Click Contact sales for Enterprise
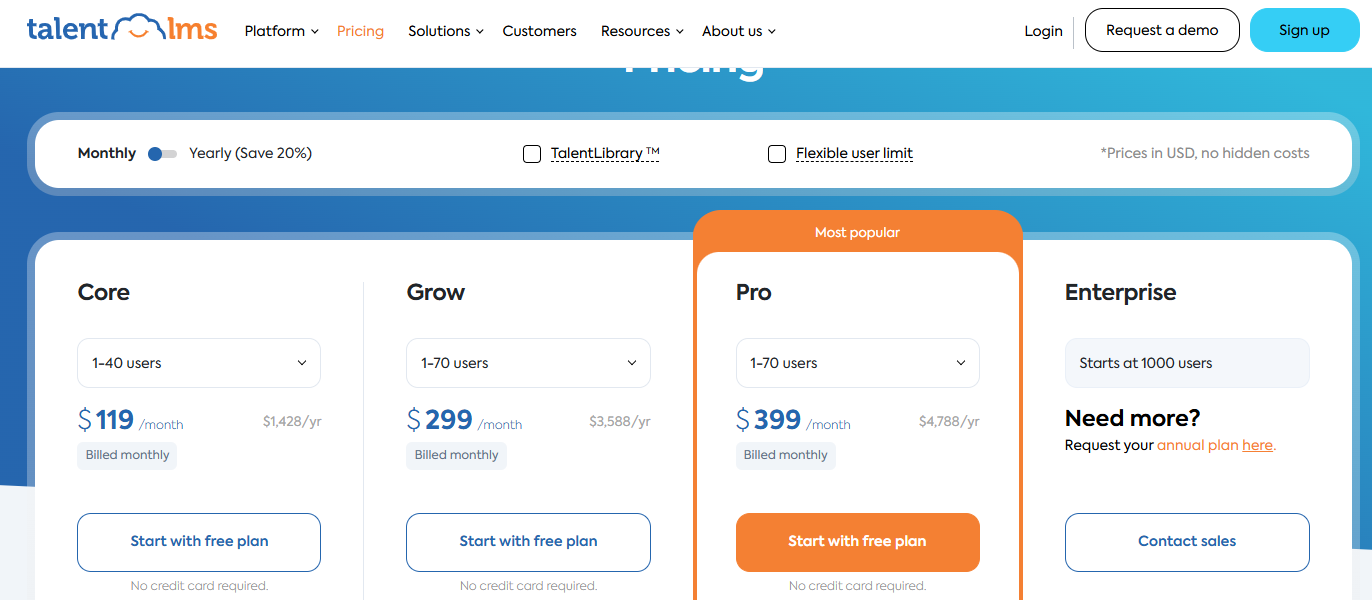The image size is (1372, 600). coord(1187,541)
